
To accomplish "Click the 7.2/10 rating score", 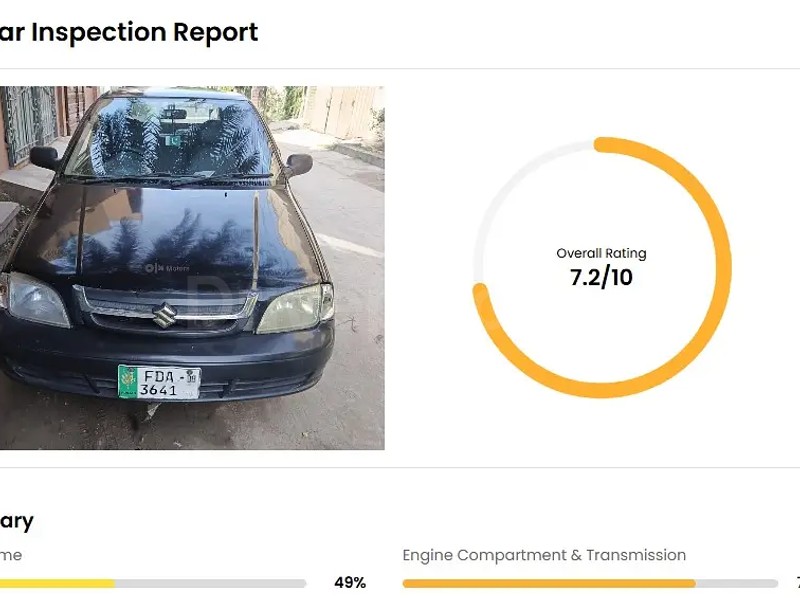I will tap(601, 278).
